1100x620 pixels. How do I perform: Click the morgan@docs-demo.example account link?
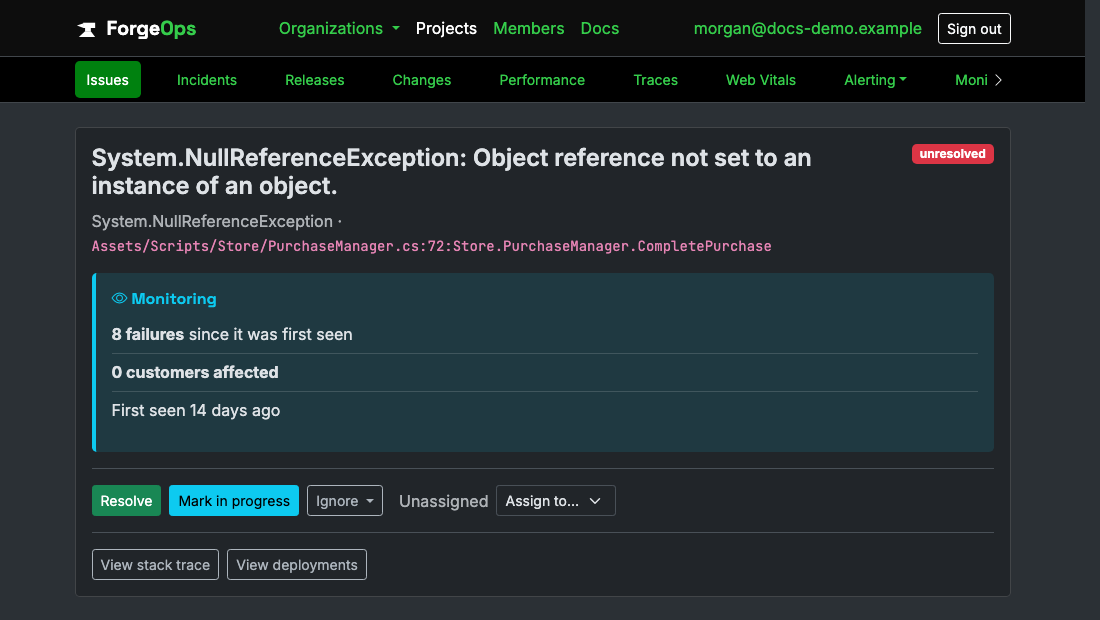807,29
